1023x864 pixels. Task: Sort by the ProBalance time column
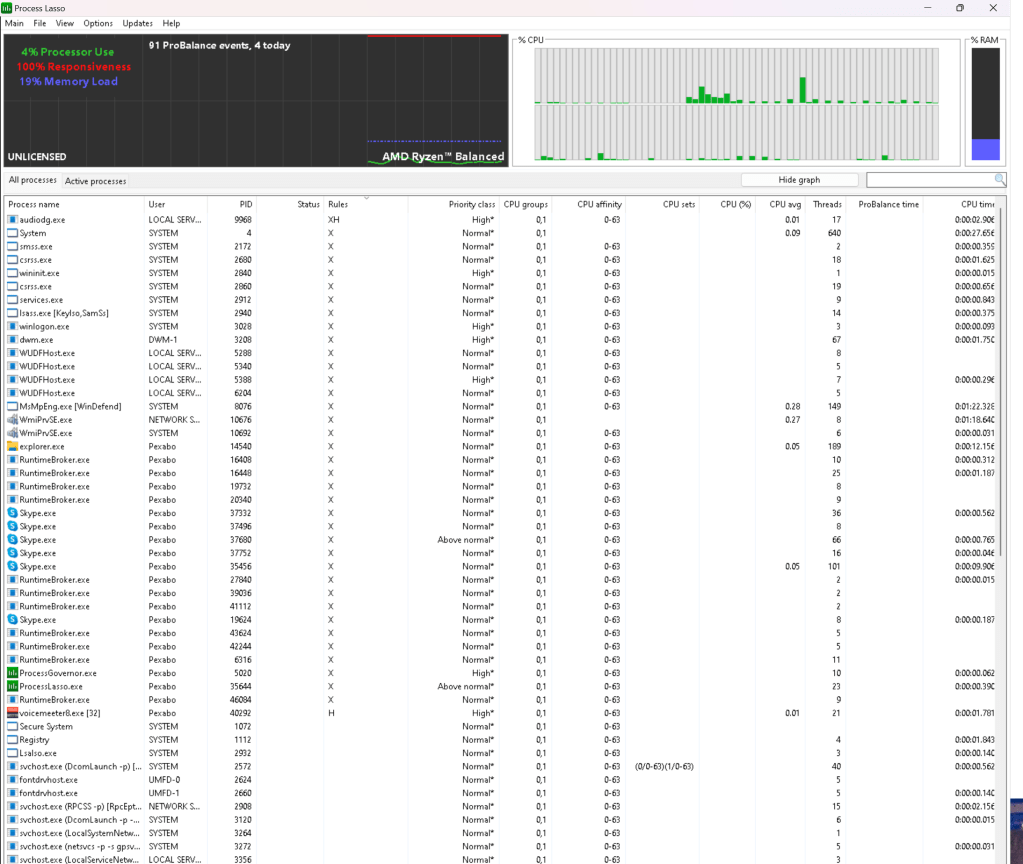884,204
